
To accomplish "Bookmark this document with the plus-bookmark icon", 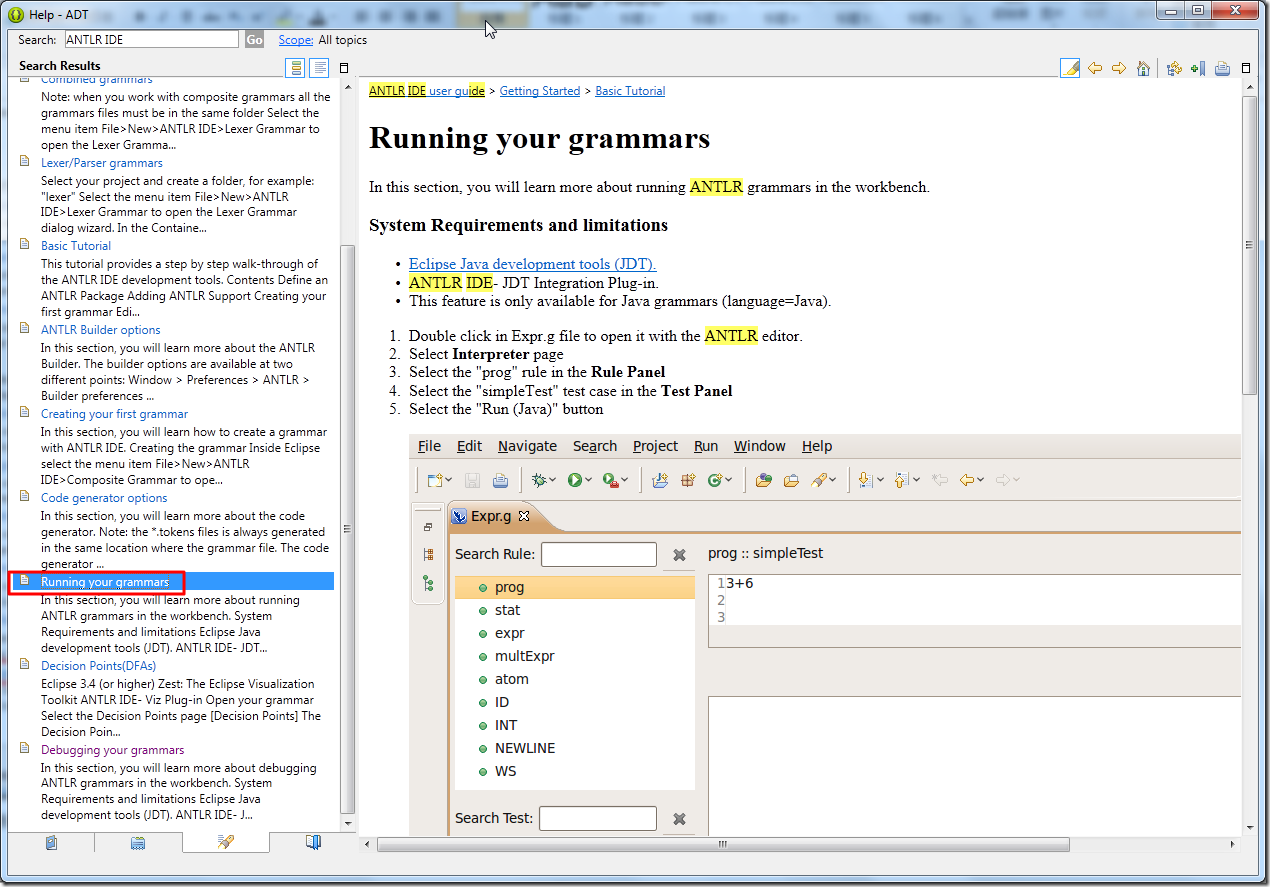I will click(x=1197, y=68).
